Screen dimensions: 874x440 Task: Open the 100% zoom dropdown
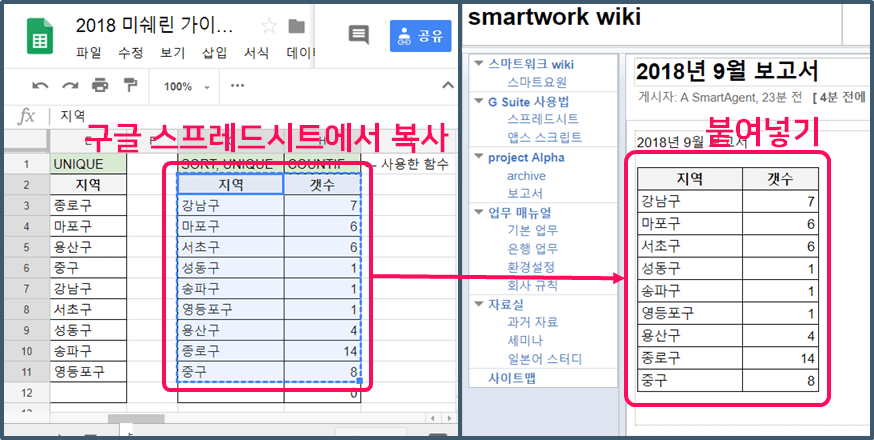click(x=185, y=86)
